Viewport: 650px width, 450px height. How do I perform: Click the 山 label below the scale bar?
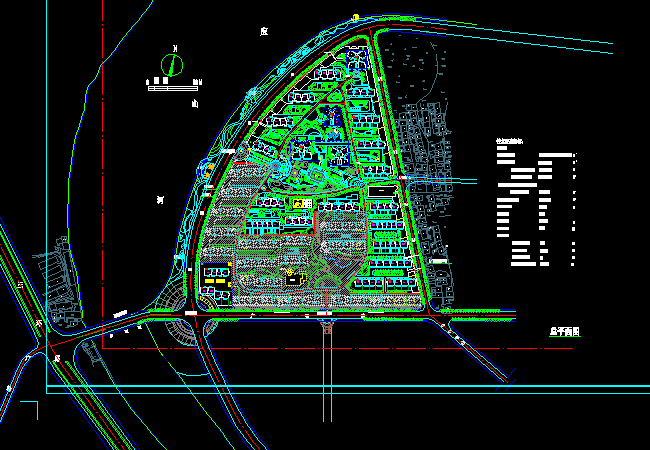194,102
